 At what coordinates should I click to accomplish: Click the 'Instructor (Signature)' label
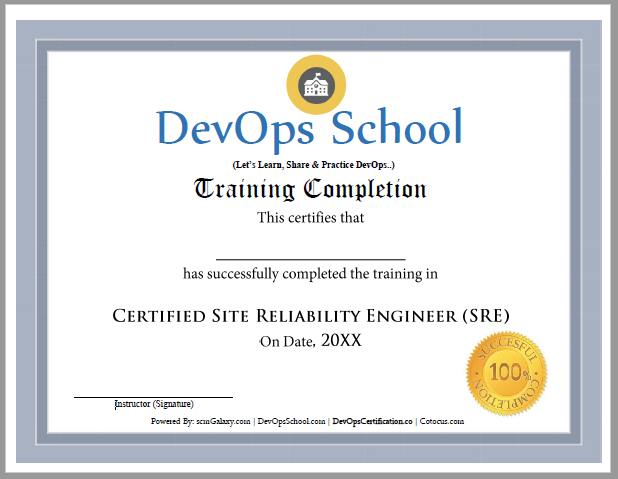pos(154,404)
